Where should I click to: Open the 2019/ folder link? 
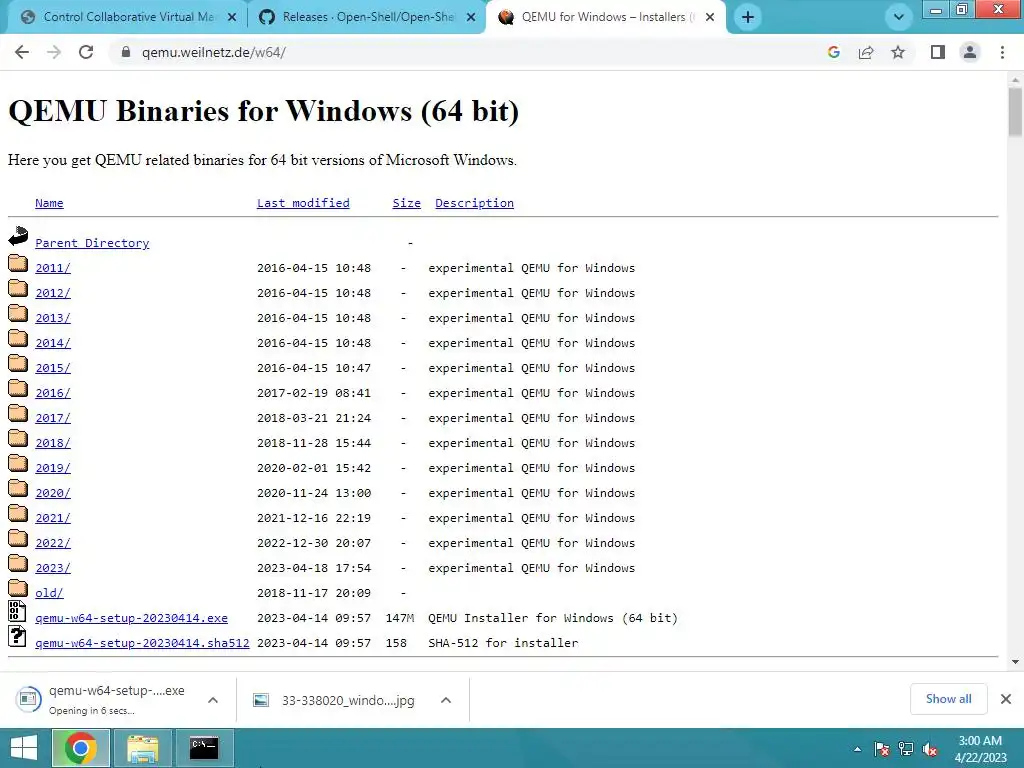pyautogui.click(x=53, y=468)
